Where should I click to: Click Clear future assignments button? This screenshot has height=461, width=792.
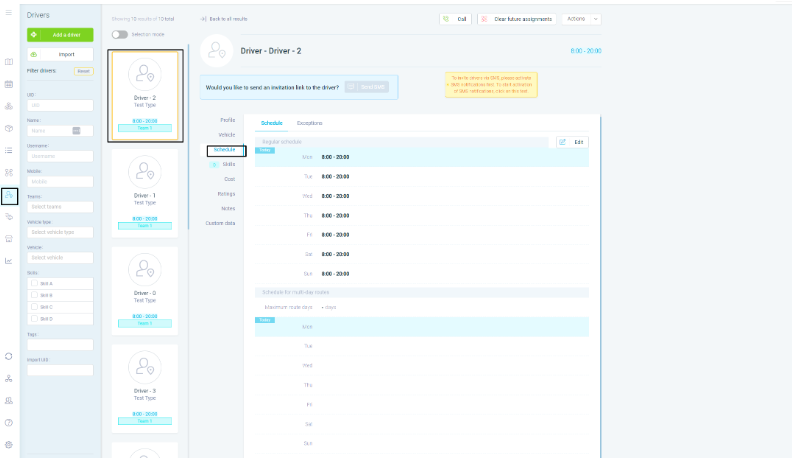(x=517, y=19)
